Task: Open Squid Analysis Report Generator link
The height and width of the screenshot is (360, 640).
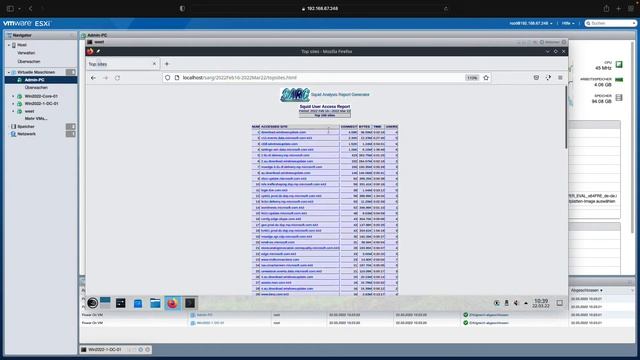Action: click(x=340, y=94)
